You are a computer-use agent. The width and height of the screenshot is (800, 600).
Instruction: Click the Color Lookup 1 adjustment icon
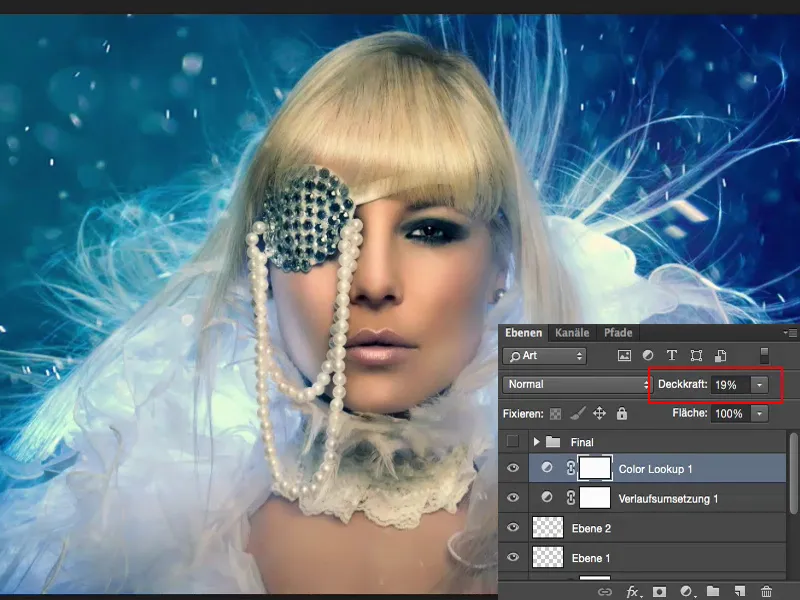pos(546,467)
